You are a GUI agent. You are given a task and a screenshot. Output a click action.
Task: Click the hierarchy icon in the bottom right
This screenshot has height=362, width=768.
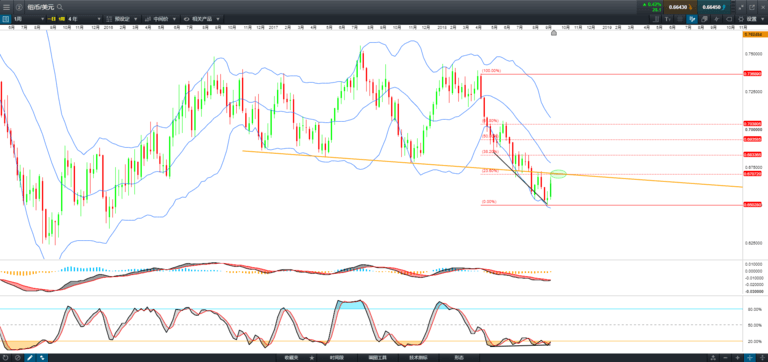coord(713,358)
